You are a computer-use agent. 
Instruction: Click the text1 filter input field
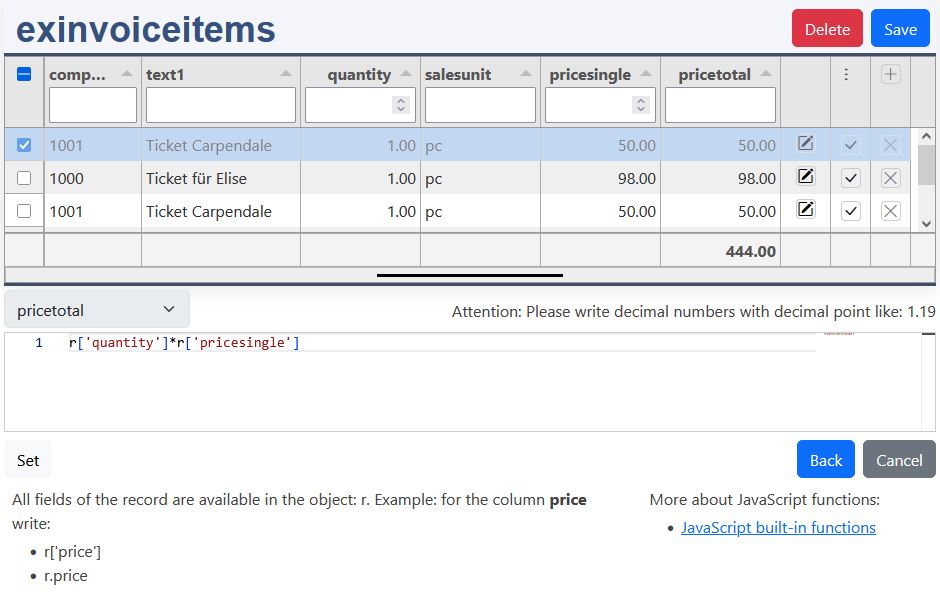coord(220,105)
